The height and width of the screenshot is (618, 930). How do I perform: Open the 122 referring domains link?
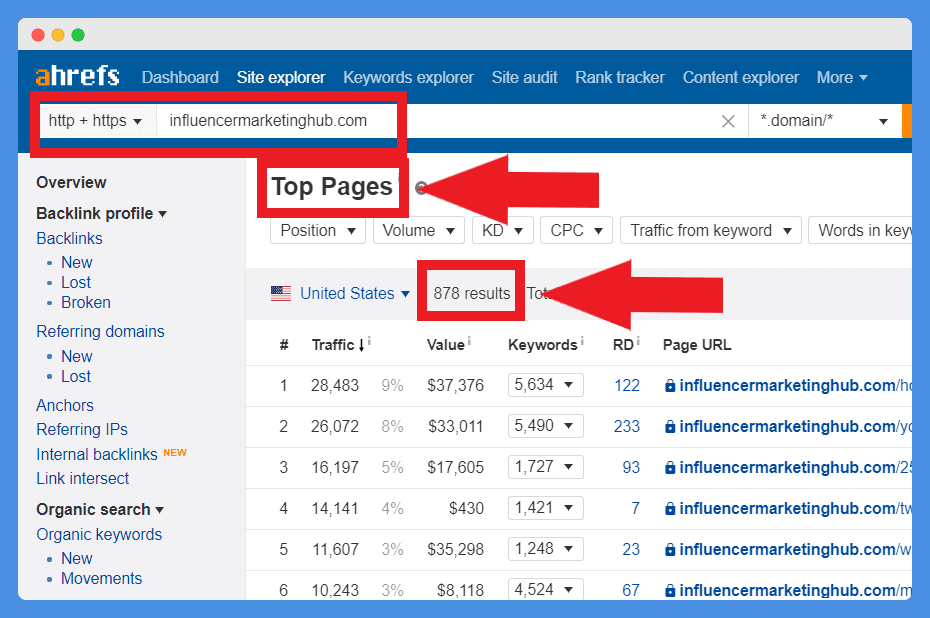tap(627, 386)
